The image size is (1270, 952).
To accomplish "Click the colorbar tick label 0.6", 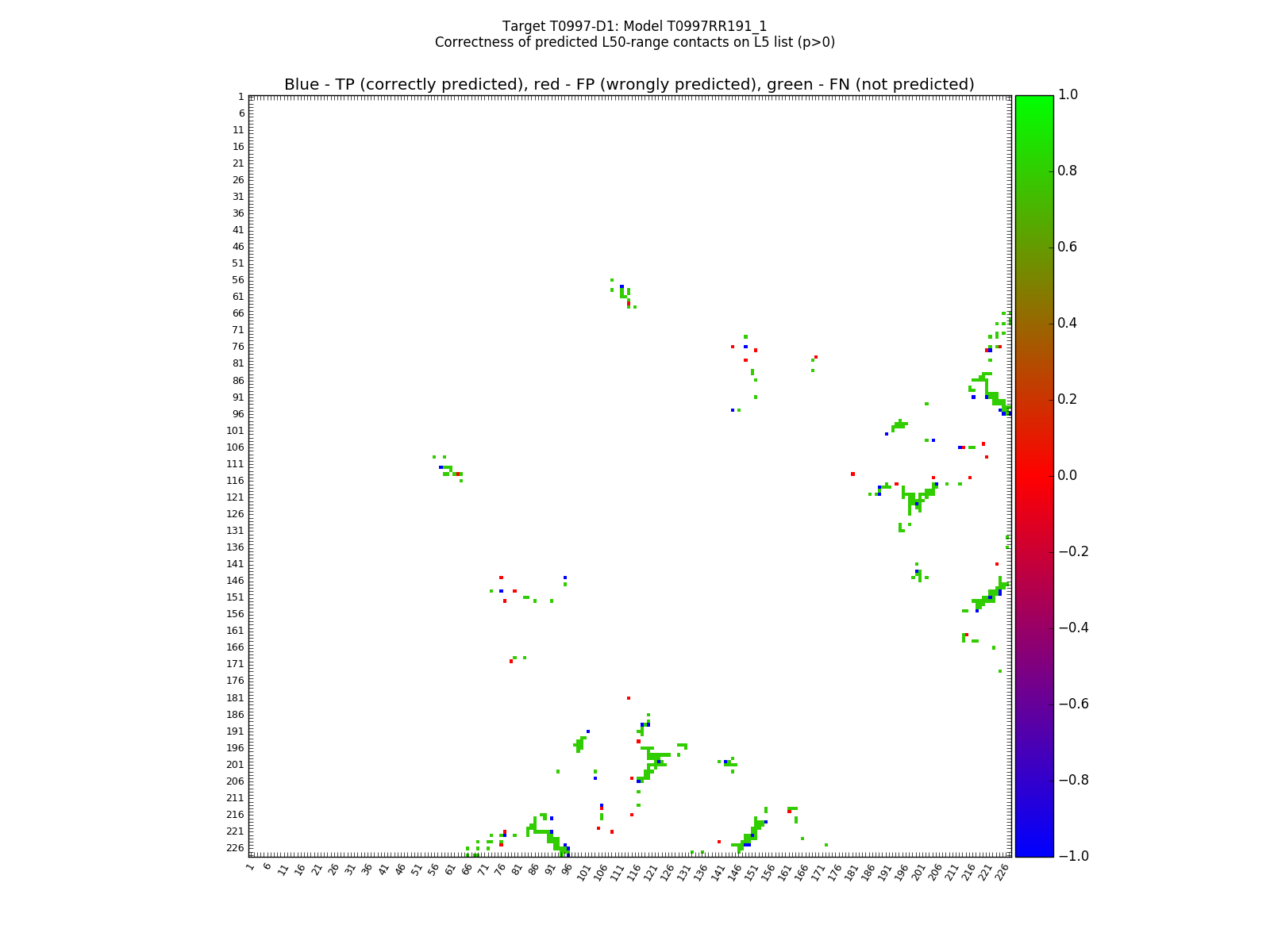I will (x=1068, y=247).
